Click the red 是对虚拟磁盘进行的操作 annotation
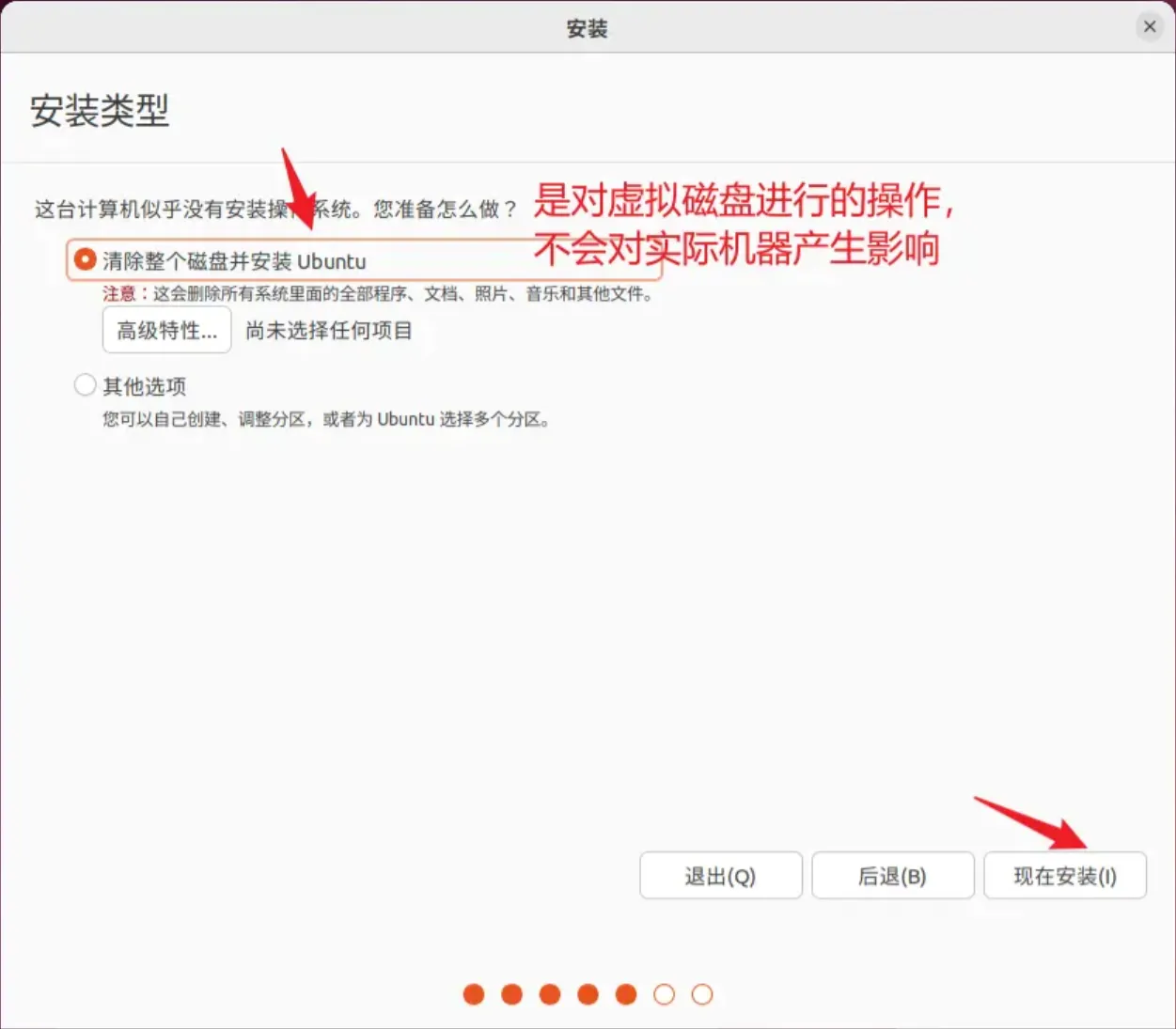The image size is (1176, 1029). pyautogui.click(x=743, y=200)
